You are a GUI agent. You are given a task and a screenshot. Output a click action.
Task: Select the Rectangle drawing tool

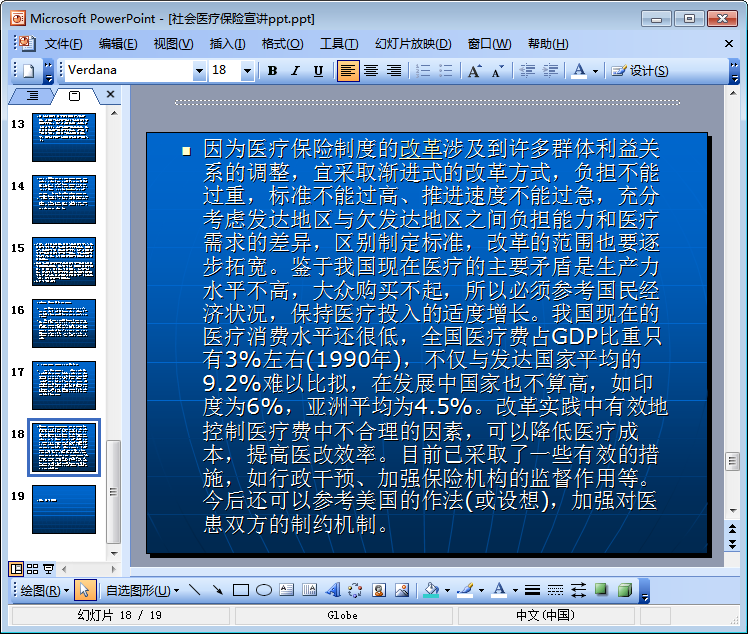[x=241, y=591]
